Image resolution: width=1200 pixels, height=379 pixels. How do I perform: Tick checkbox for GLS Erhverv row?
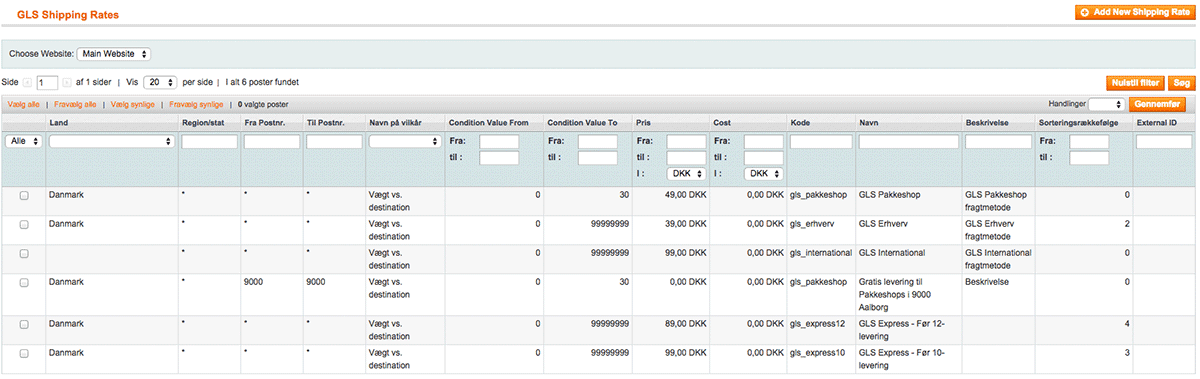24,224
